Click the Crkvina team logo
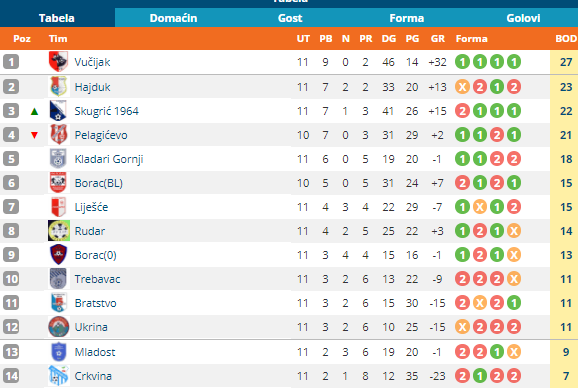 (58, 376)
